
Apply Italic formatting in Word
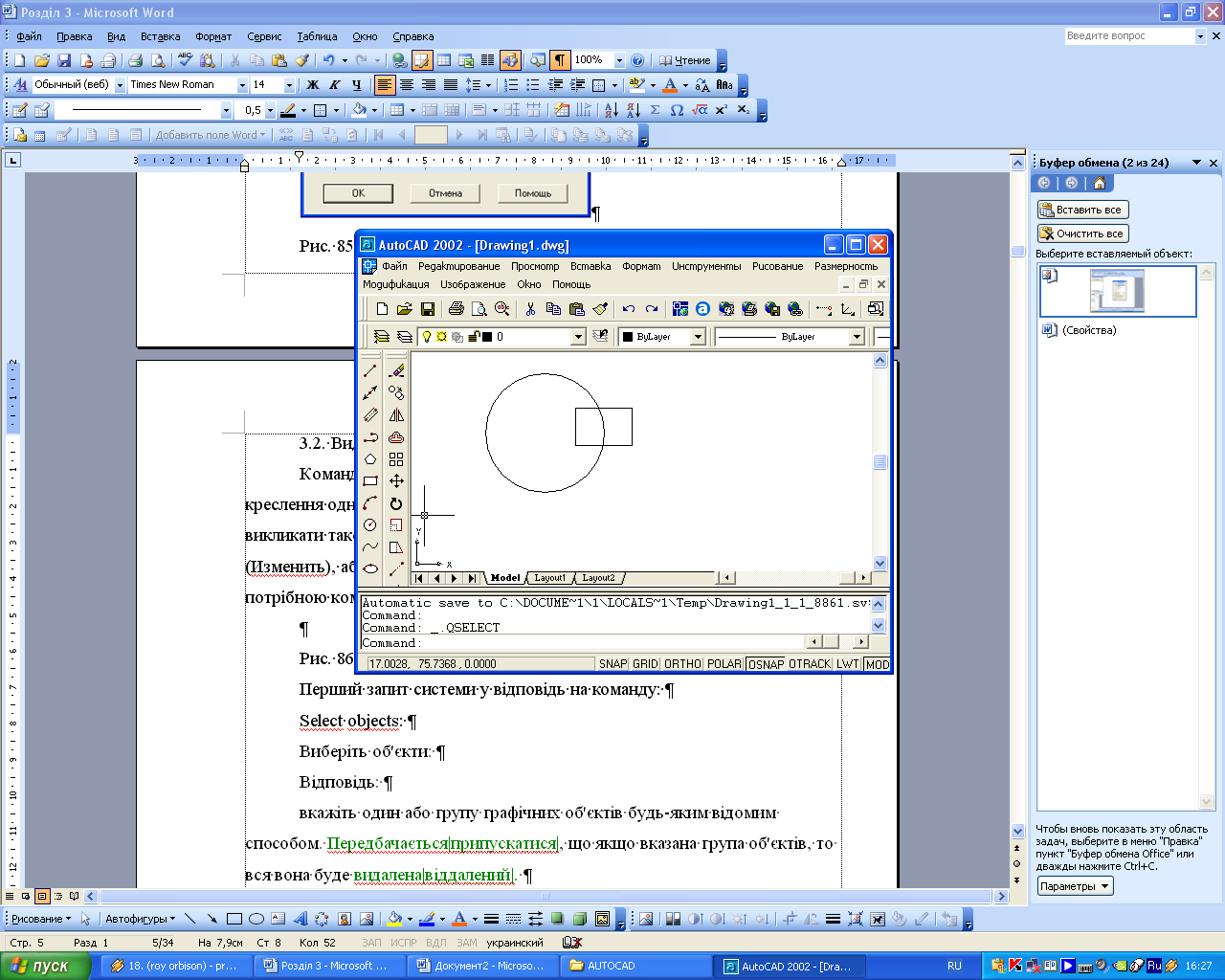pyautogui.click(x=334, y=85)
